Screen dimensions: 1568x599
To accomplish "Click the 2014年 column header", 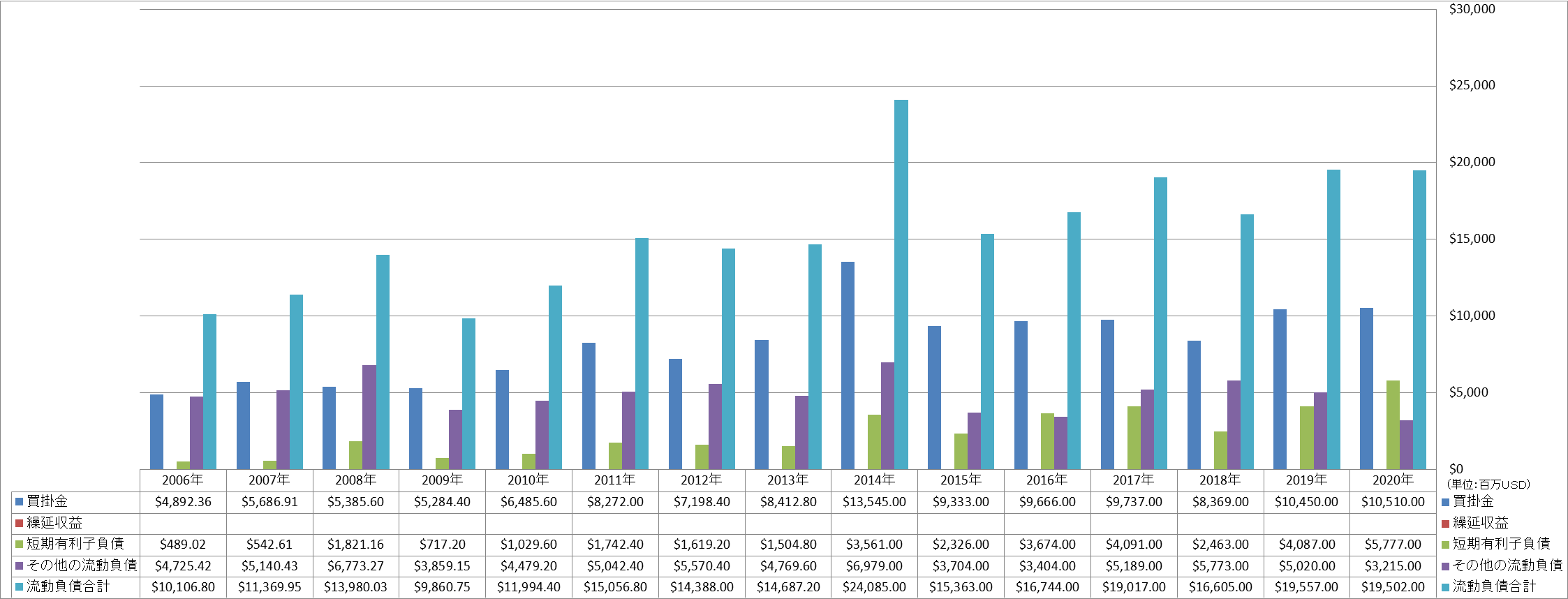I will coord(874,480).
